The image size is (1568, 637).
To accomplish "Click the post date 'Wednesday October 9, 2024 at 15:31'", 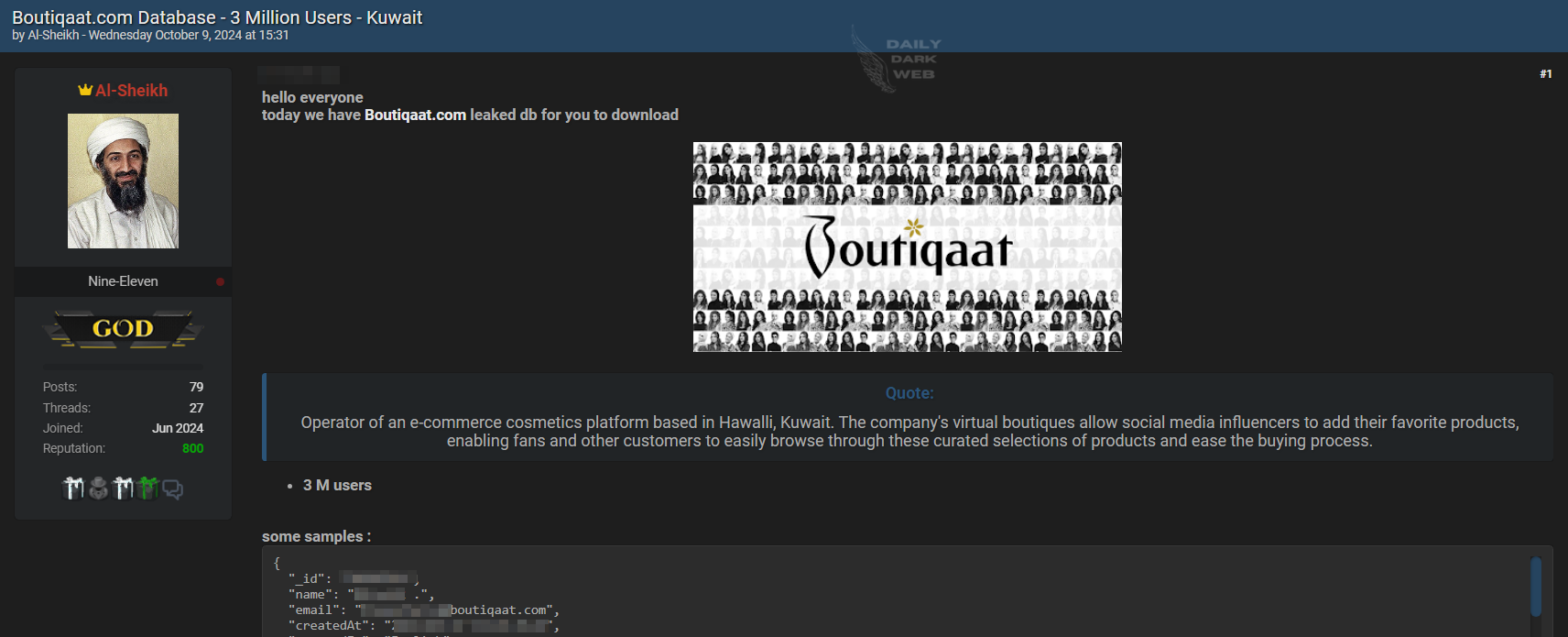I will click(189, 35).
